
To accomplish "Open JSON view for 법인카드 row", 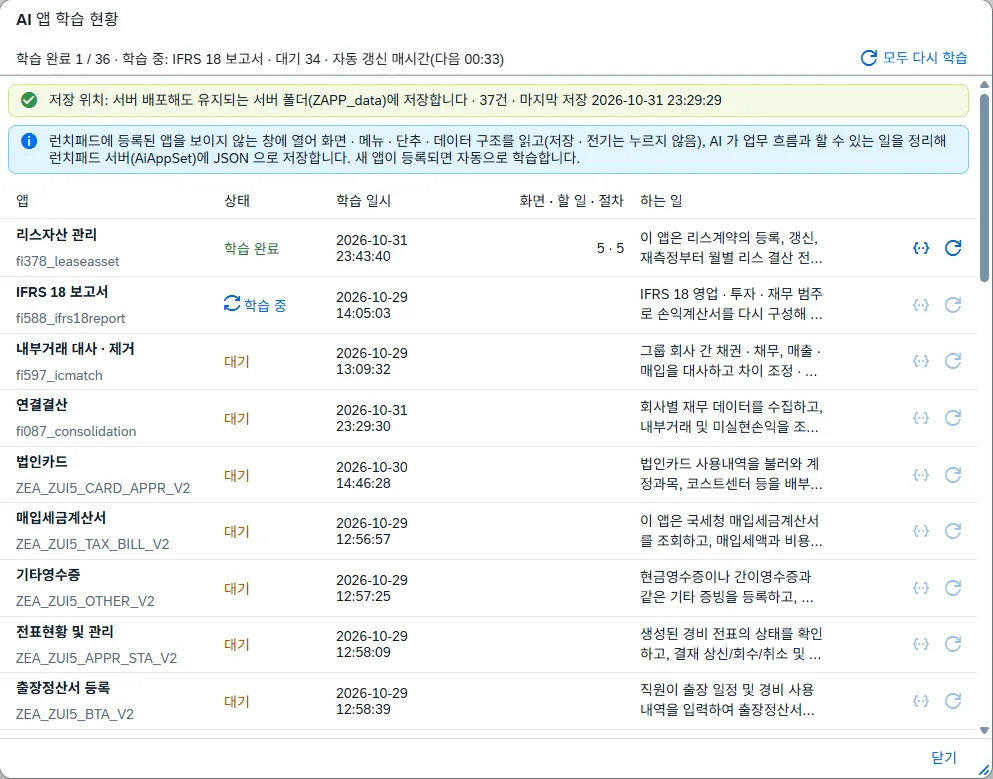I will pos(921,474).
